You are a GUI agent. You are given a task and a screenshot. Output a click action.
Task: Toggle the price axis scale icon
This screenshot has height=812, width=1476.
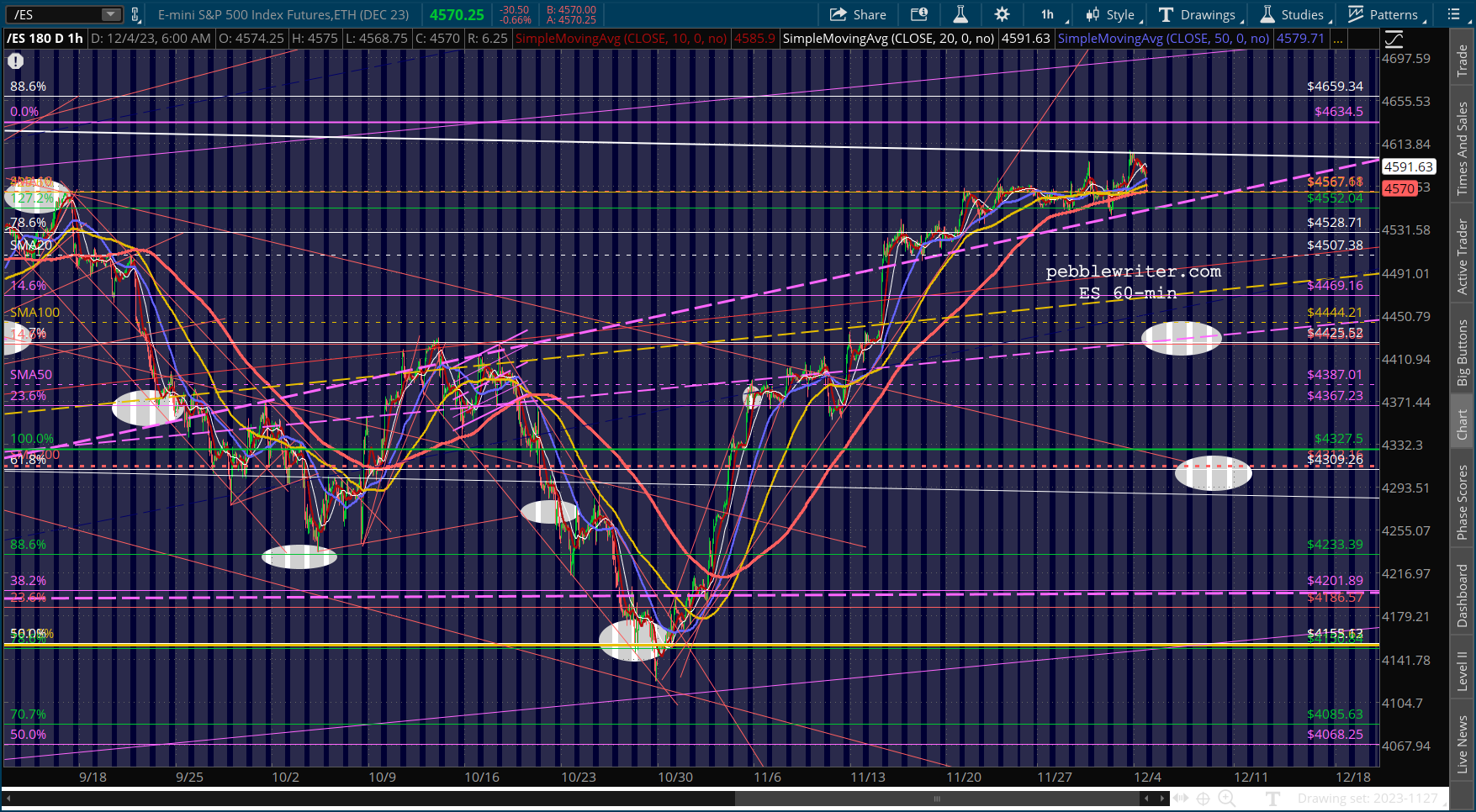1394,39
